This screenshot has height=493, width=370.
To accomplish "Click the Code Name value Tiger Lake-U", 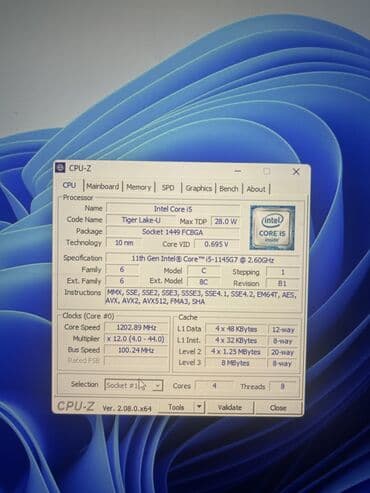I will (141, 220).
